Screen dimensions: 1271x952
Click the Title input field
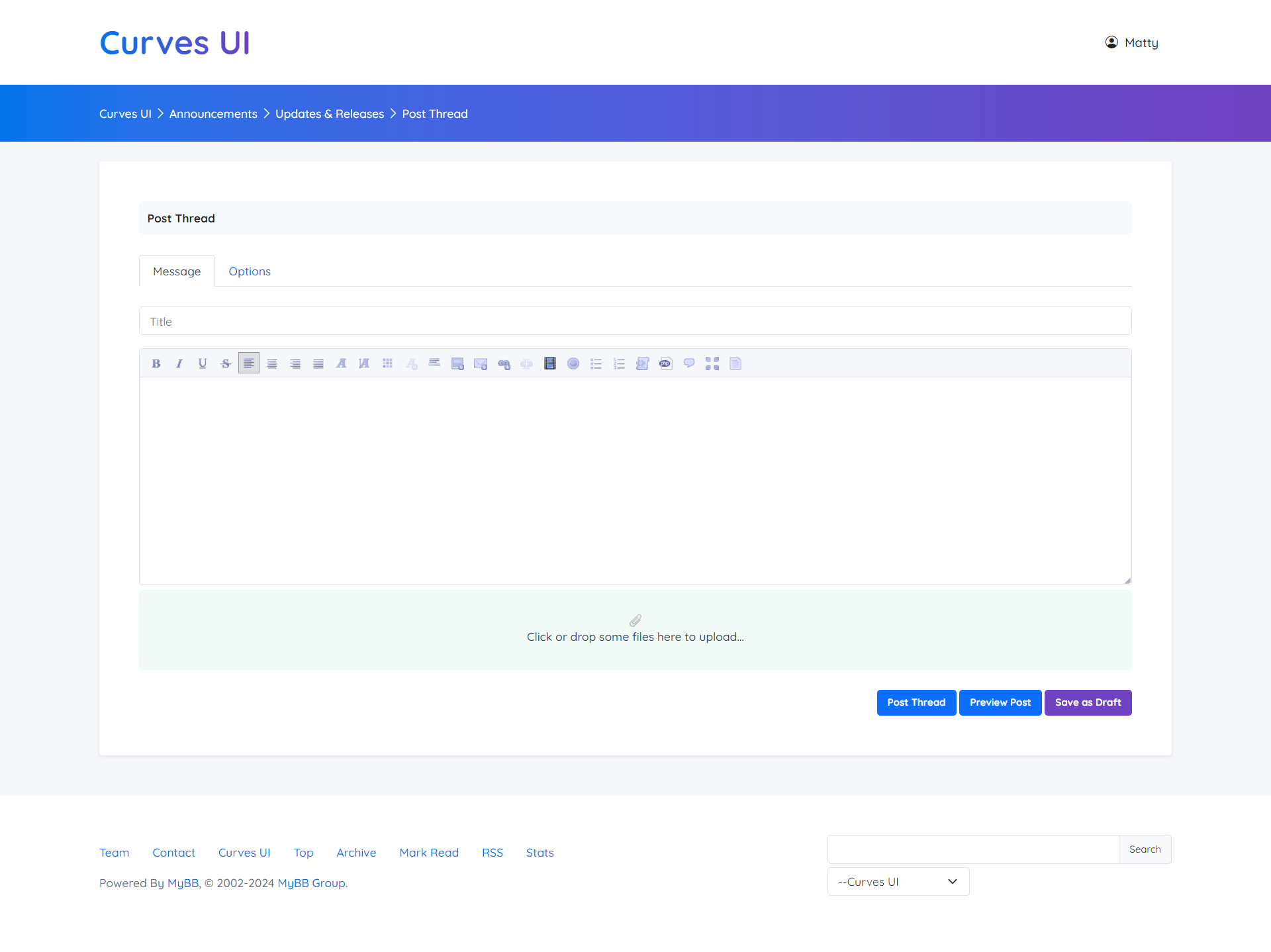coord(635,321)
